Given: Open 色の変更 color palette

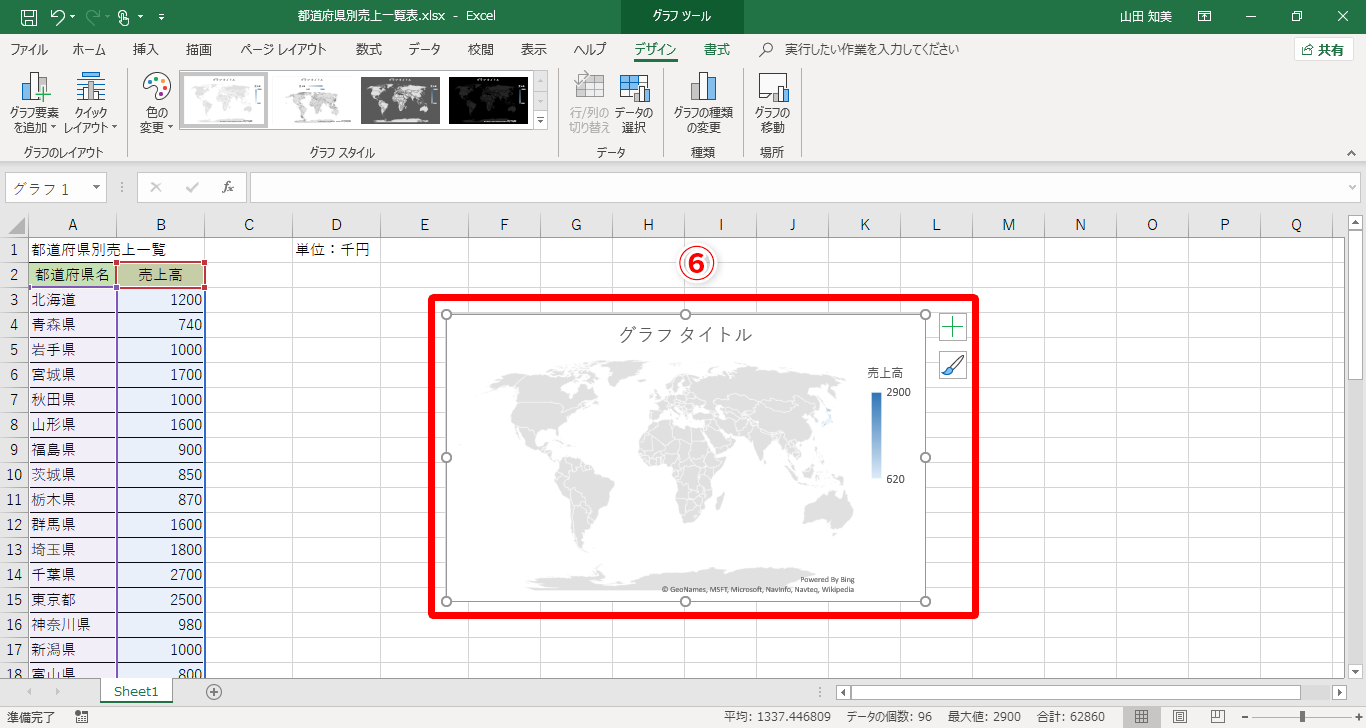Looking at the screenshot, I should [156, 103].
